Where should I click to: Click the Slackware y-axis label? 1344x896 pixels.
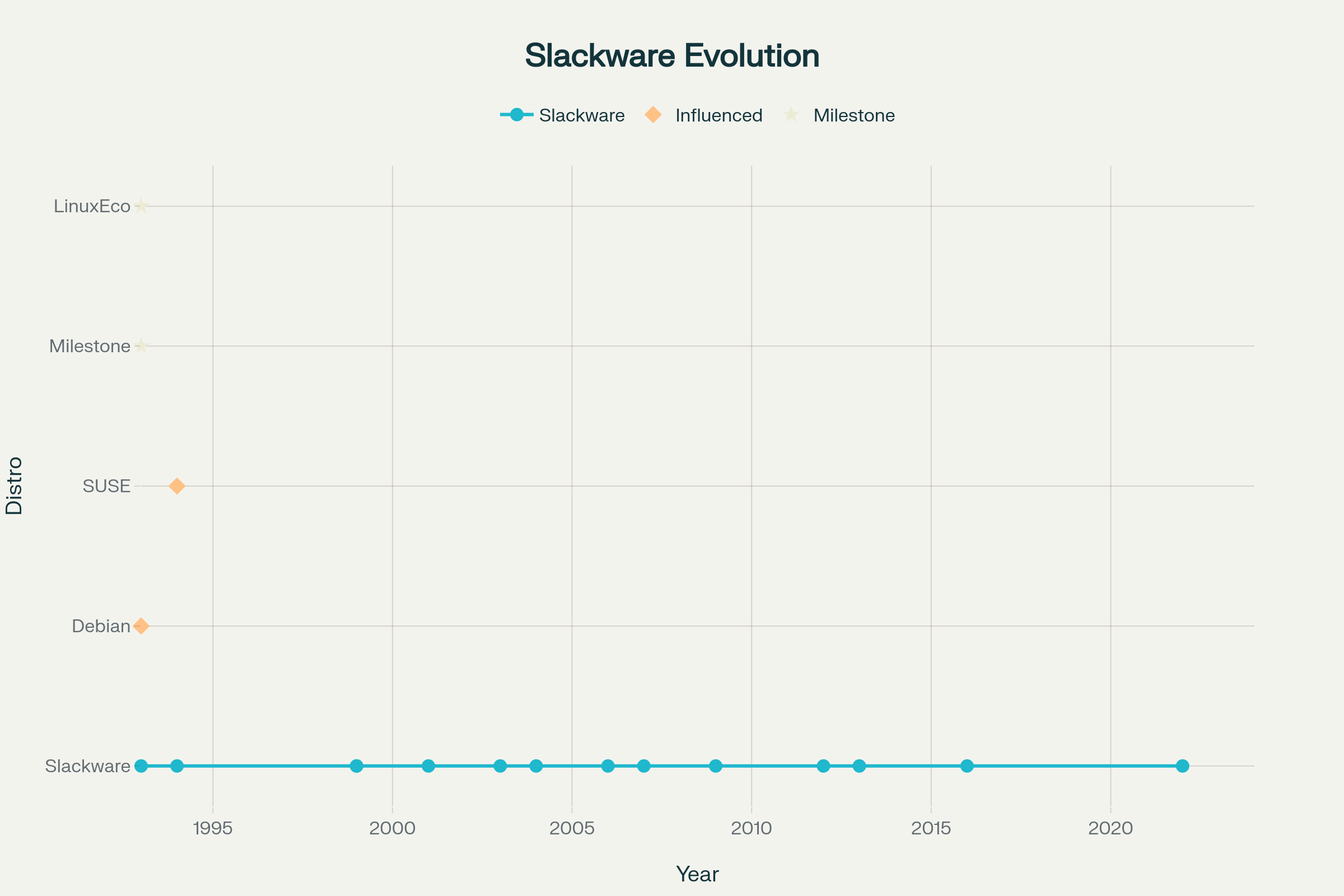pos(88,766)
